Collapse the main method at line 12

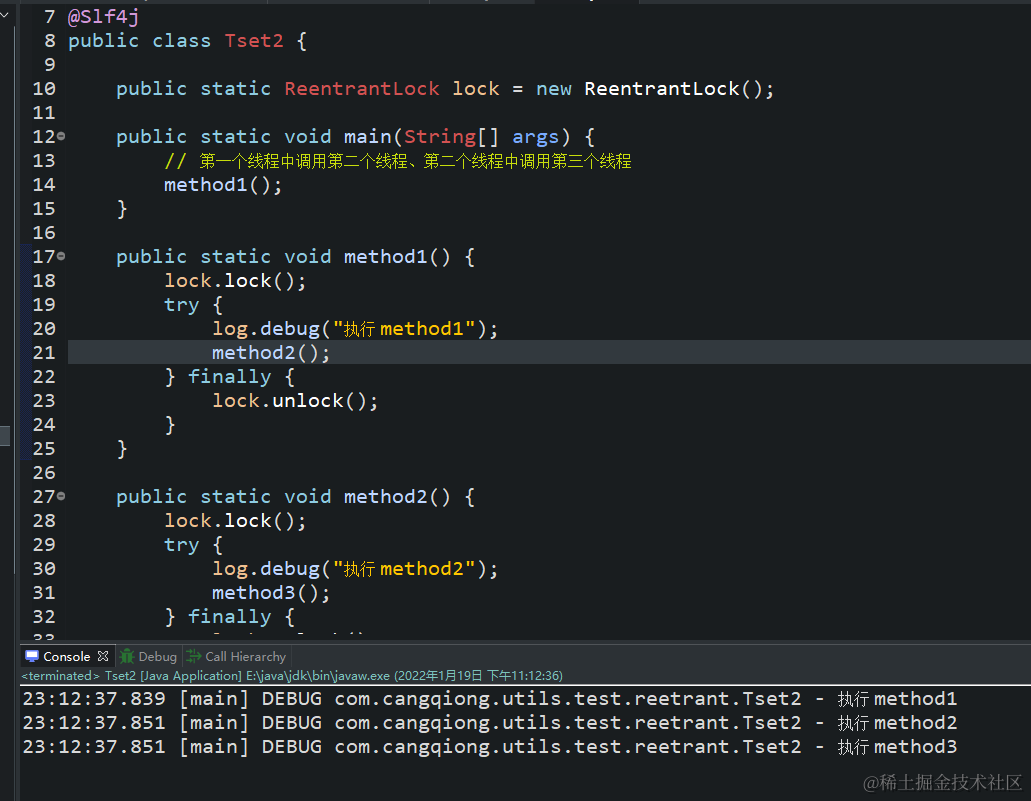[61, 136]
